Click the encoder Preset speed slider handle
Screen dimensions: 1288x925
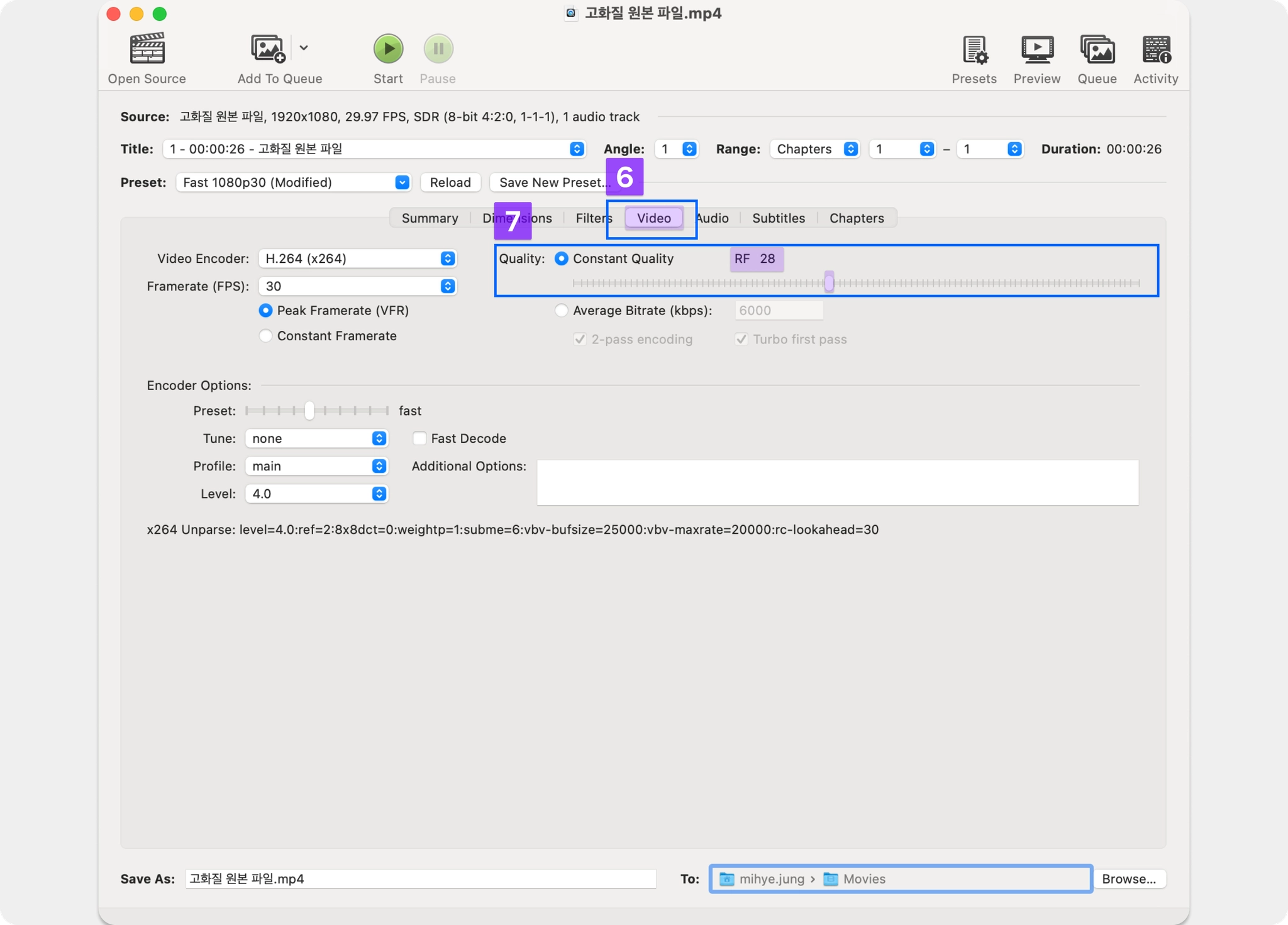click(309, 411)
